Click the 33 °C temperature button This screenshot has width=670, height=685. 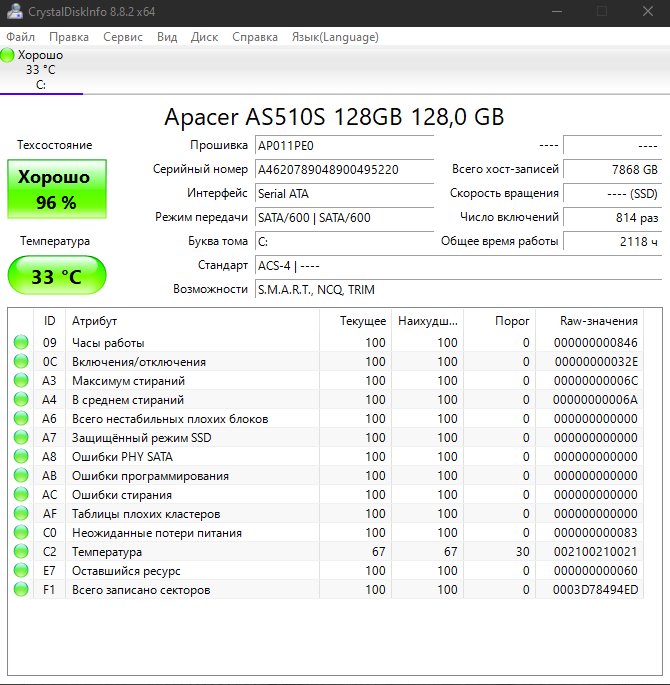click(x=57, y=276)
